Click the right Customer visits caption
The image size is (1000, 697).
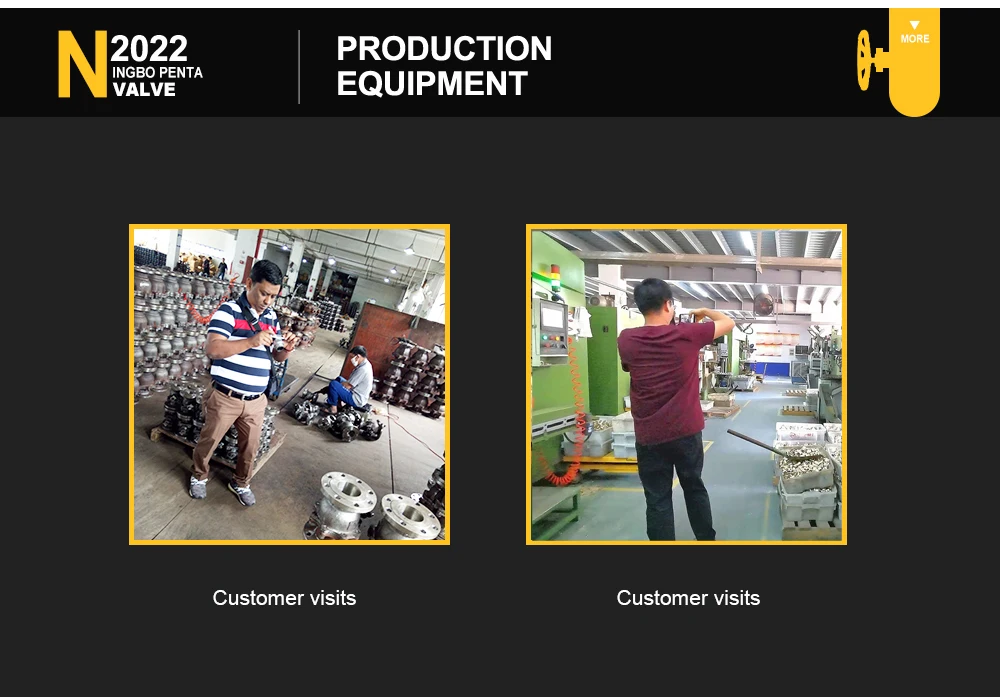pyautogui.click(x=688, y=598)
